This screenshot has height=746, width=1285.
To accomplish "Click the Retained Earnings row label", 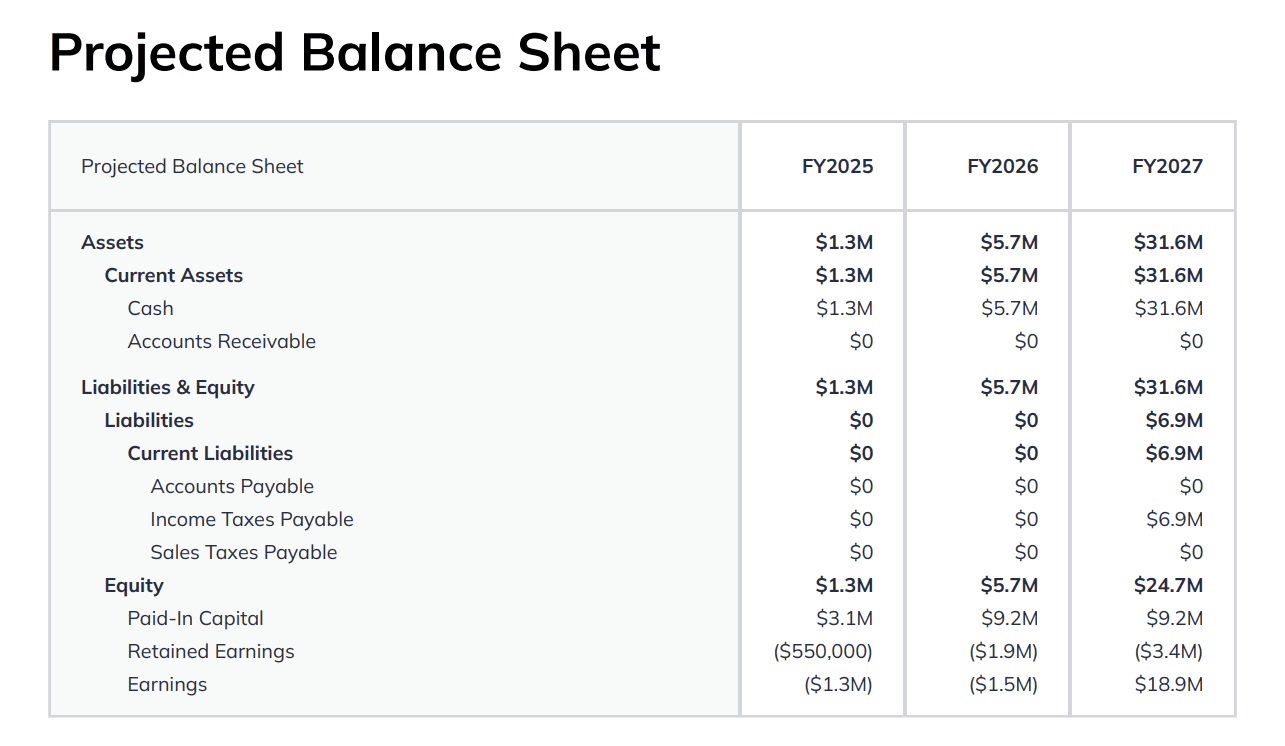I will click(211, 651).
